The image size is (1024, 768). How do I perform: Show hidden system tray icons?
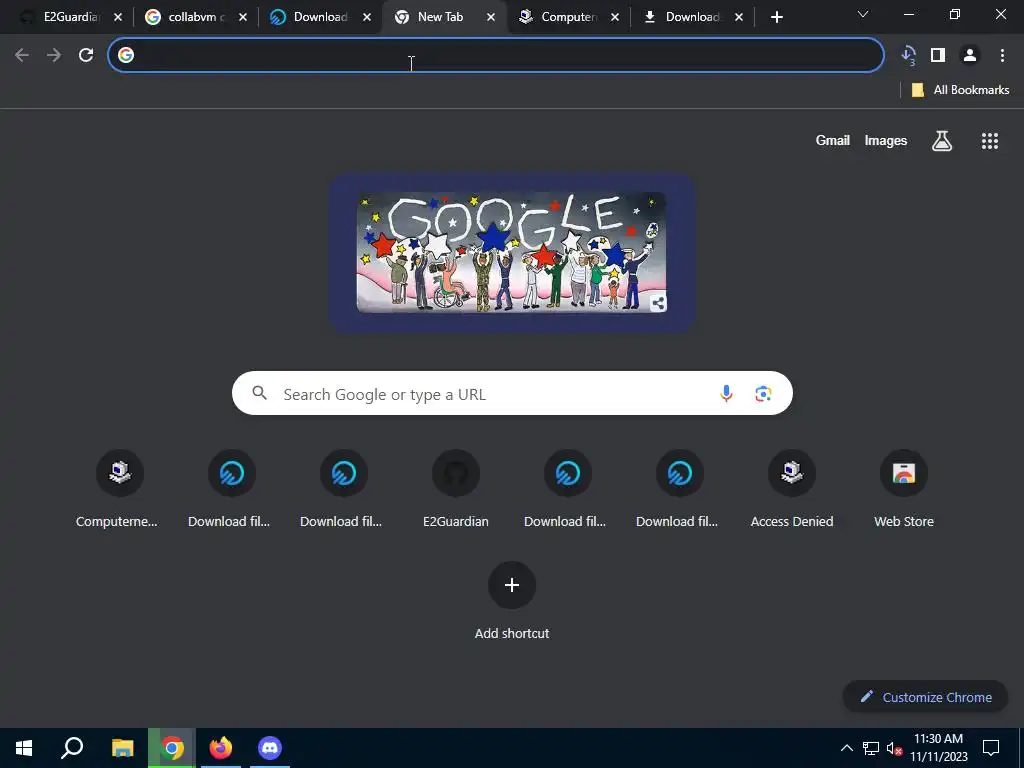coord(846,748)
